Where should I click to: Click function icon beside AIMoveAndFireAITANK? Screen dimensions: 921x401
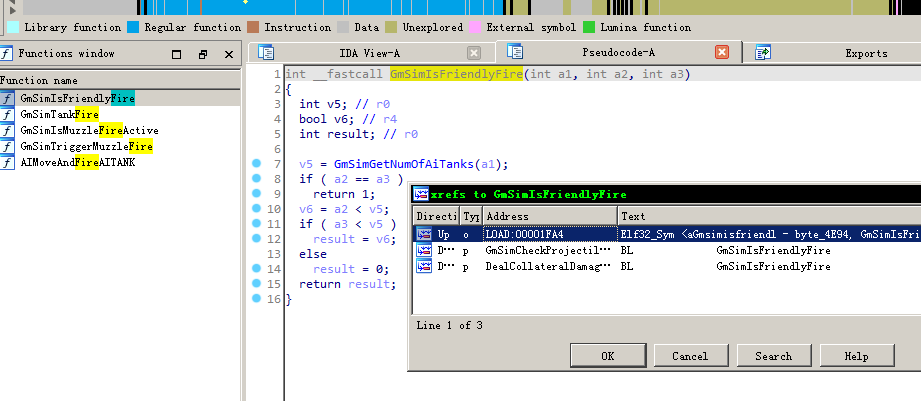6,163
